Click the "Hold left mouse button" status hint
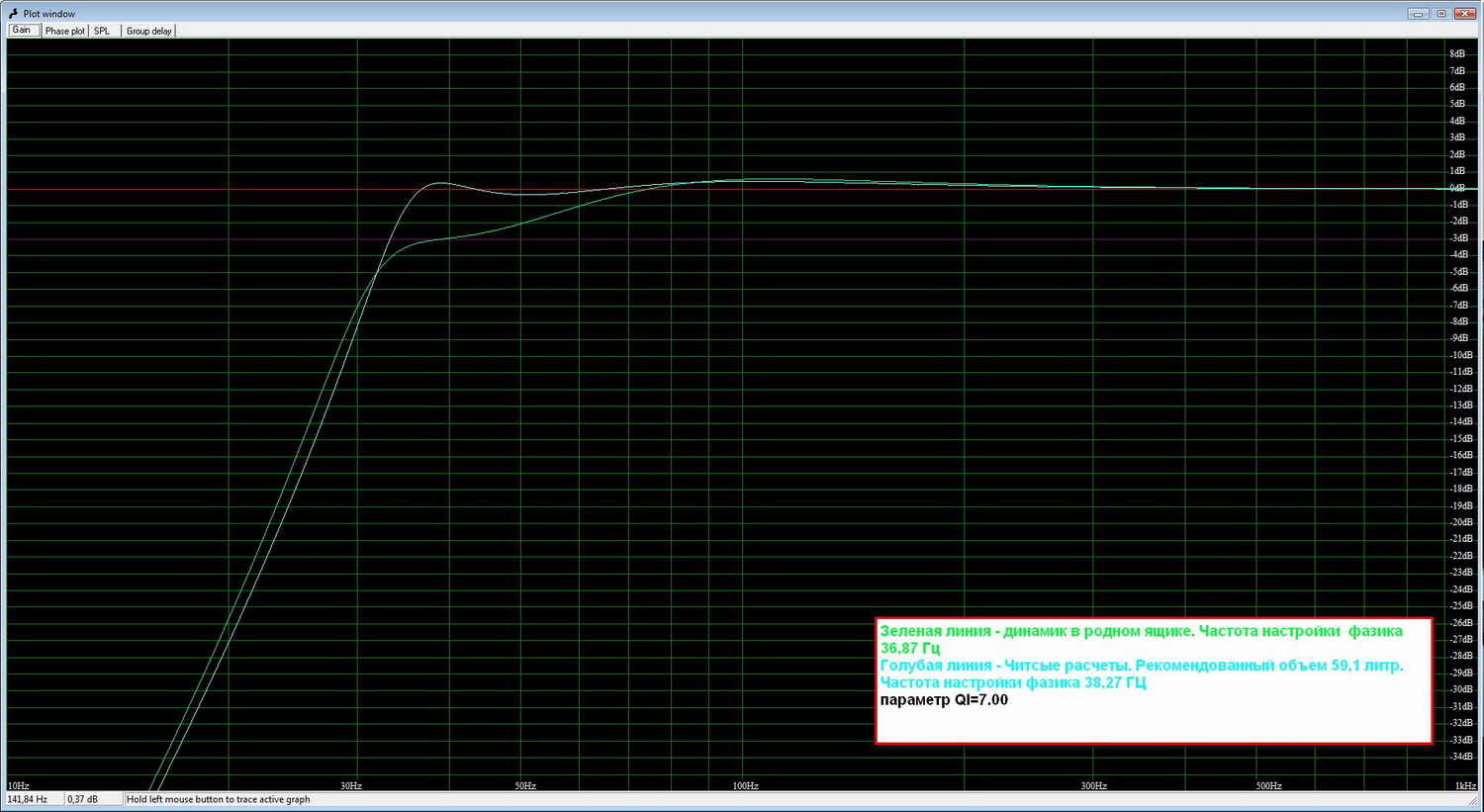Viewport: 1484px width, 812px height. pyautogui.click(x=219, y=799)
